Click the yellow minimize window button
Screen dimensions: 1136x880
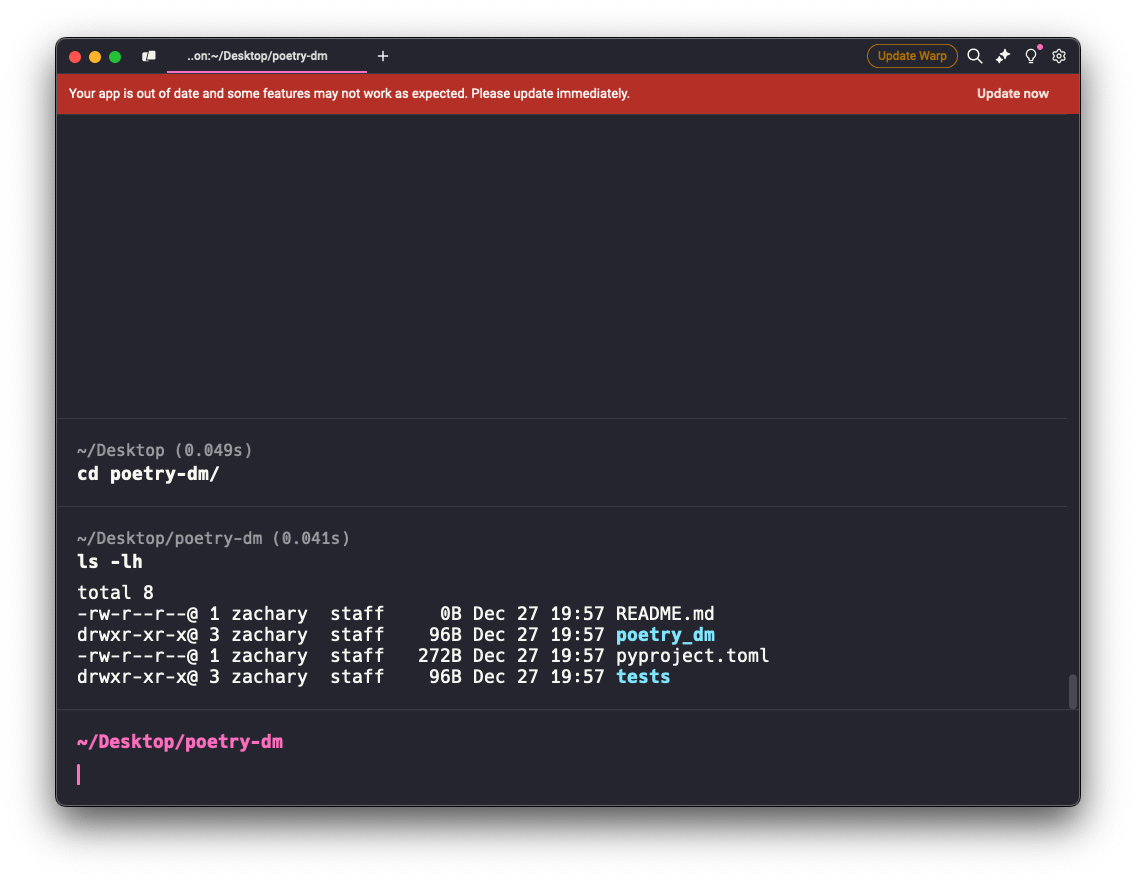point(95,56)
